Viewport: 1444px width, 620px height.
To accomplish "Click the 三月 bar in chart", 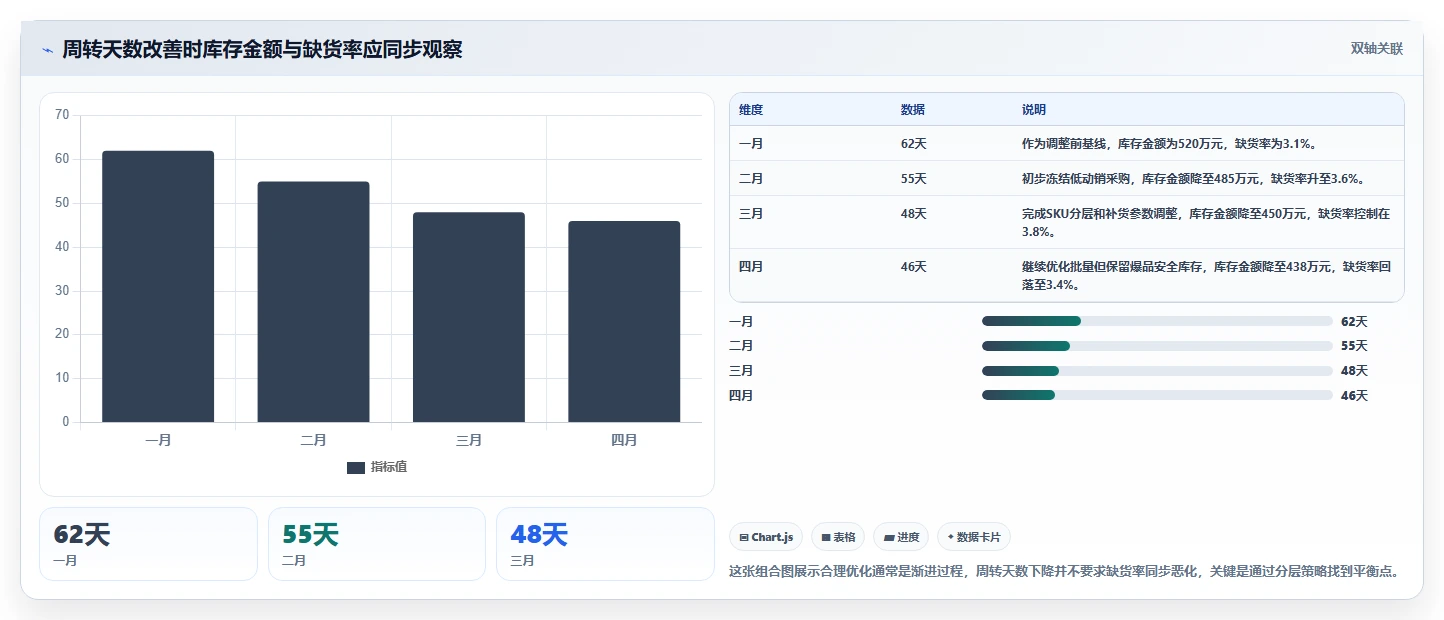I will click(469, 317).
